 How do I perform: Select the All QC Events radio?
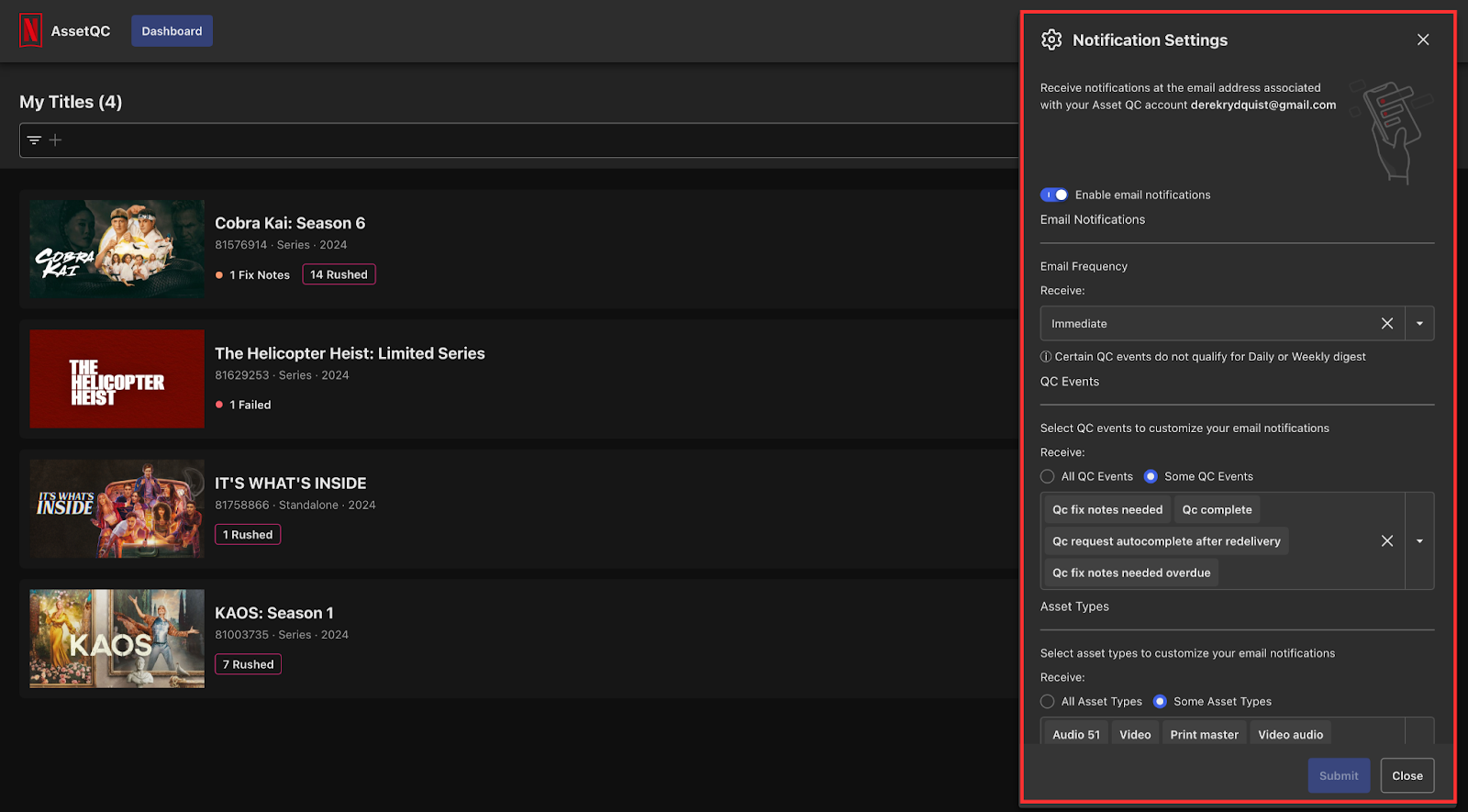(x=1047, y=476)
